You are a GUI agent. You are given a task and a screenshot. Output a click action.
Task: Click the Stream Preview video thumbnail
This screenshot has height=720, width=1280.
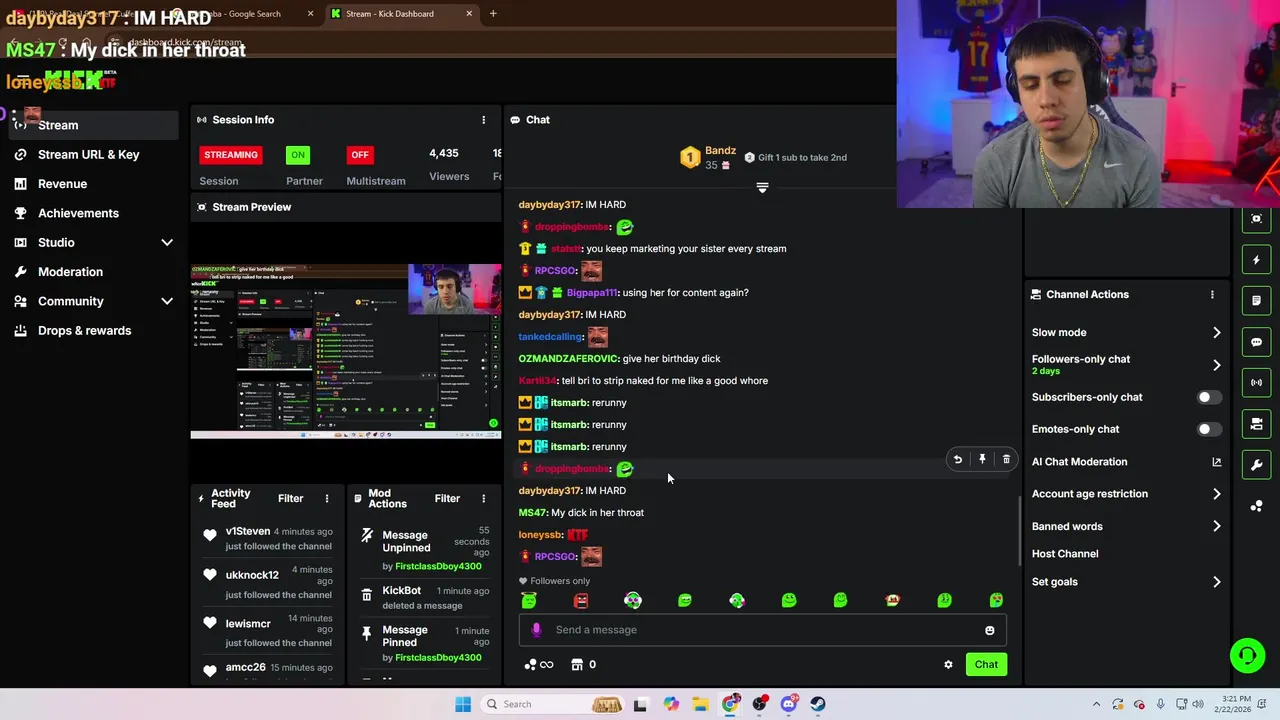[x=346, y=351]
